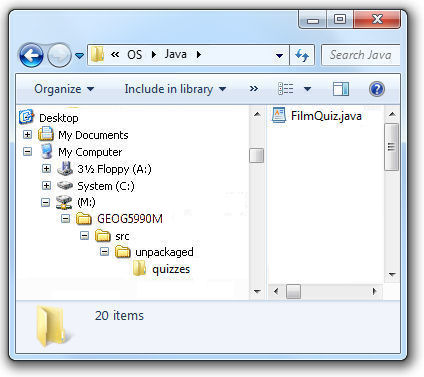Select the GEOG5990M folder
Viewport: 424px width, 377px height.
tap(130, 219)
